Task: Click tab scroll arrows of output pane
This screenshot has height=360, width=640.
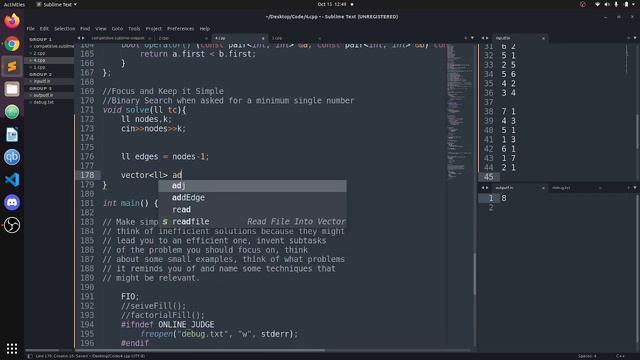Action: (485, 188)
